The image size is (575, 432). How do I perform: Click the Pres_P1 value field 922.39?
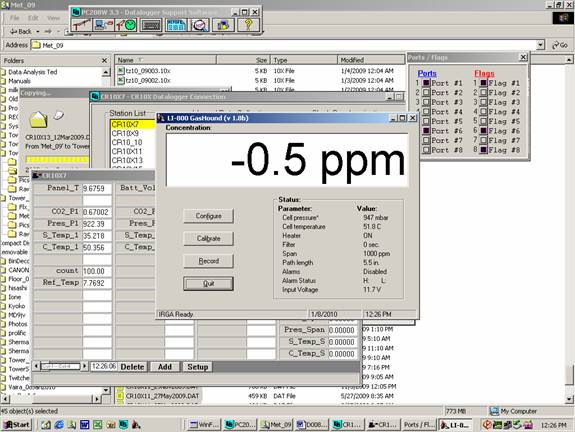[x=97, y=224]
